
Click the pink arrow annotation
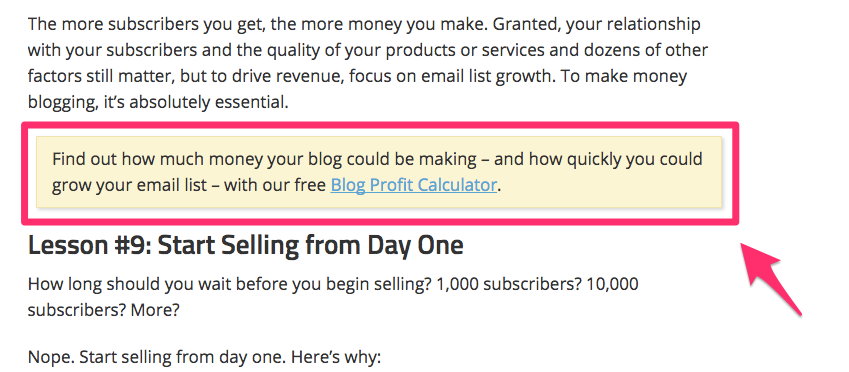(x=770, y=279)
